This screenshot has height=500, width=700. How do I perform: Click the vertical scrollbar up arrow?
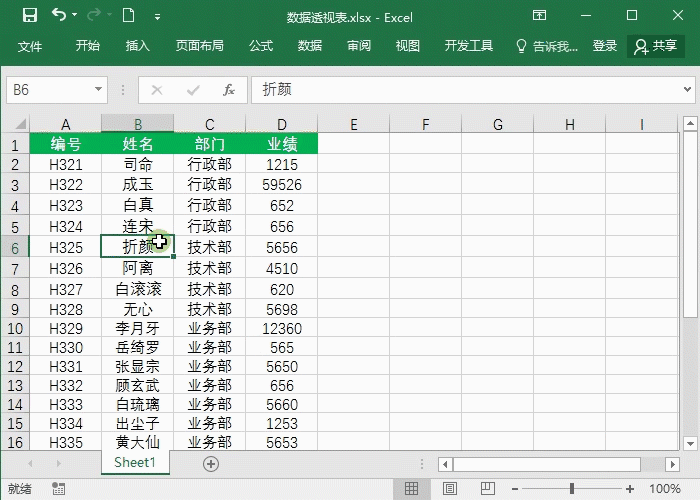690,123
